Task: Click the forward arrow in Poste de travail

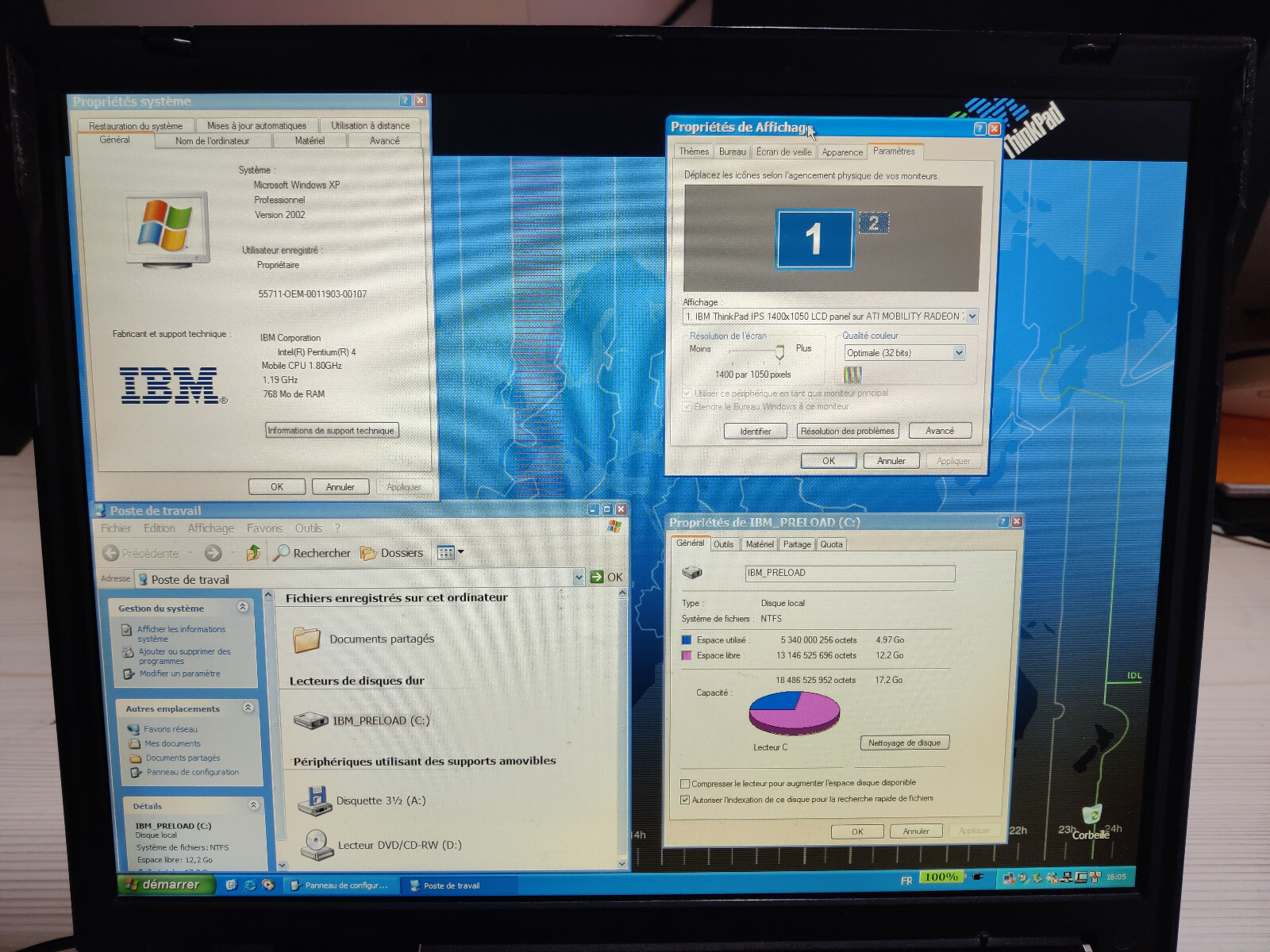Action: (213, 553)
